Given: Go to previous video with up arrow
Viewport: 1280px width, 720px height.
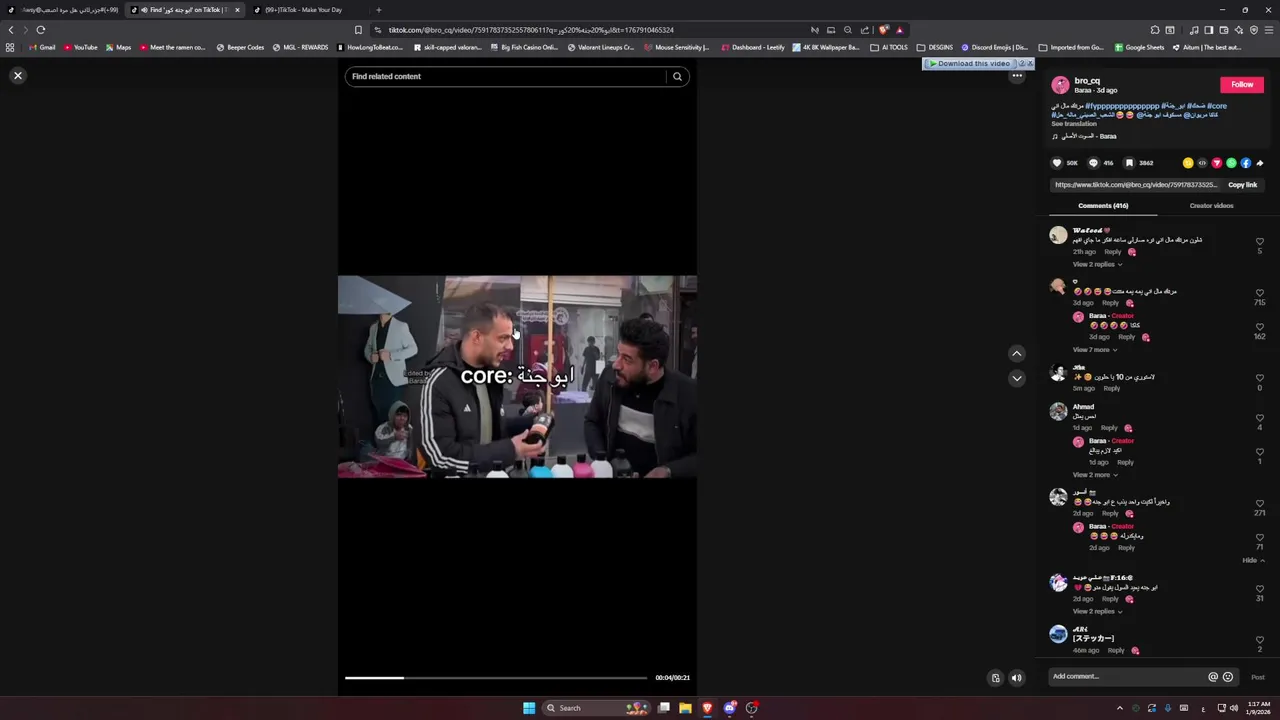Looking at the screenshot, I should tap(1016, 353).
